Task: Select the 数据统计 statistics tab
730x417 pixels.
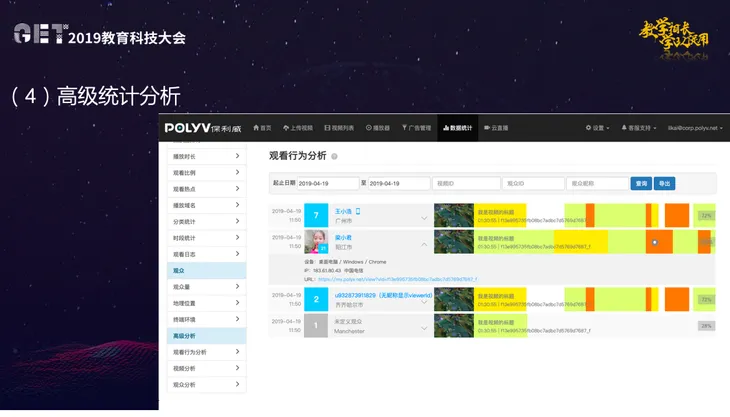Action: click(x=458, y=128)
